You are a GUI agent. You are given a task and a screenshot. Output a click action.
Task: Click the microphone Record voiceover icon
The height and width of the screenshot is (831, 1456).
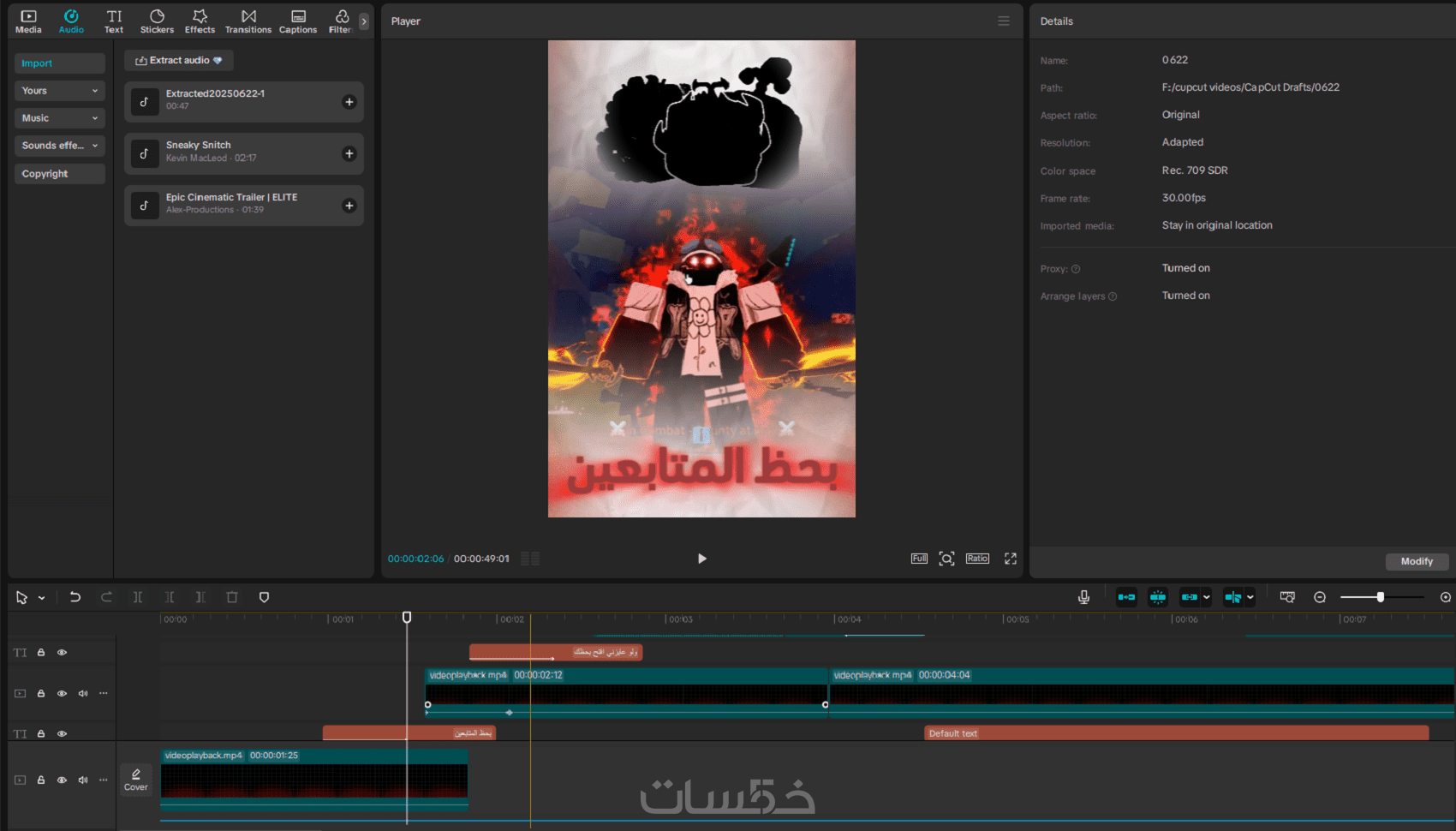[1083, 597]
